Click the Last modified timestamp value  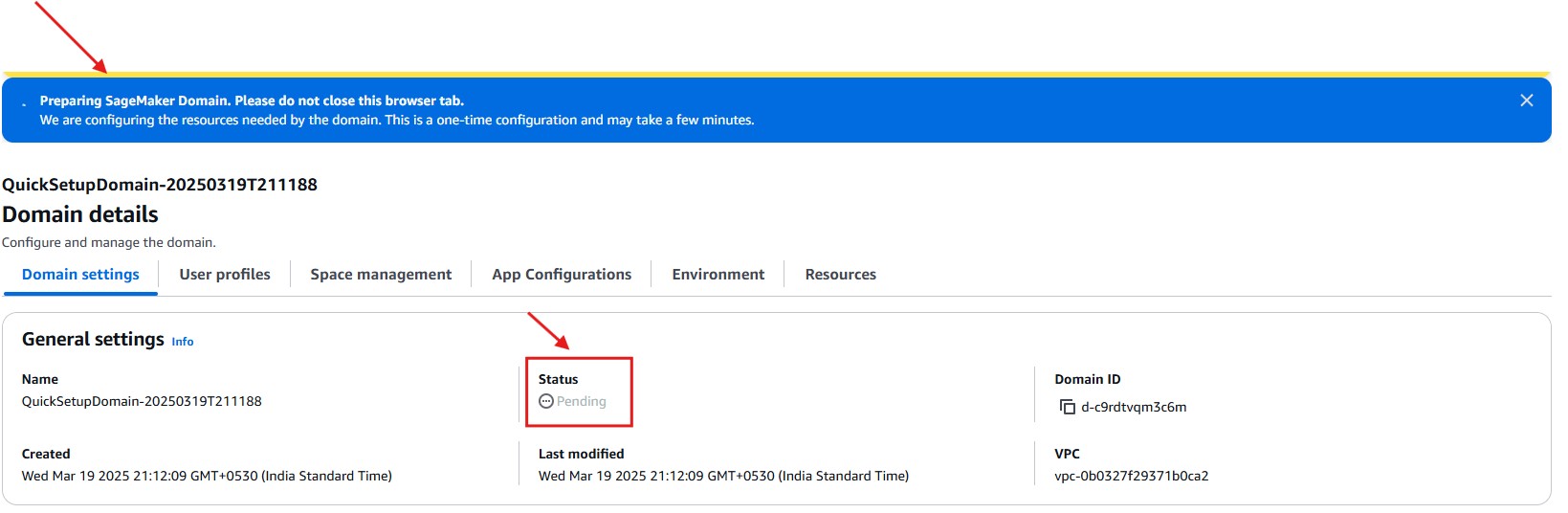723,476
